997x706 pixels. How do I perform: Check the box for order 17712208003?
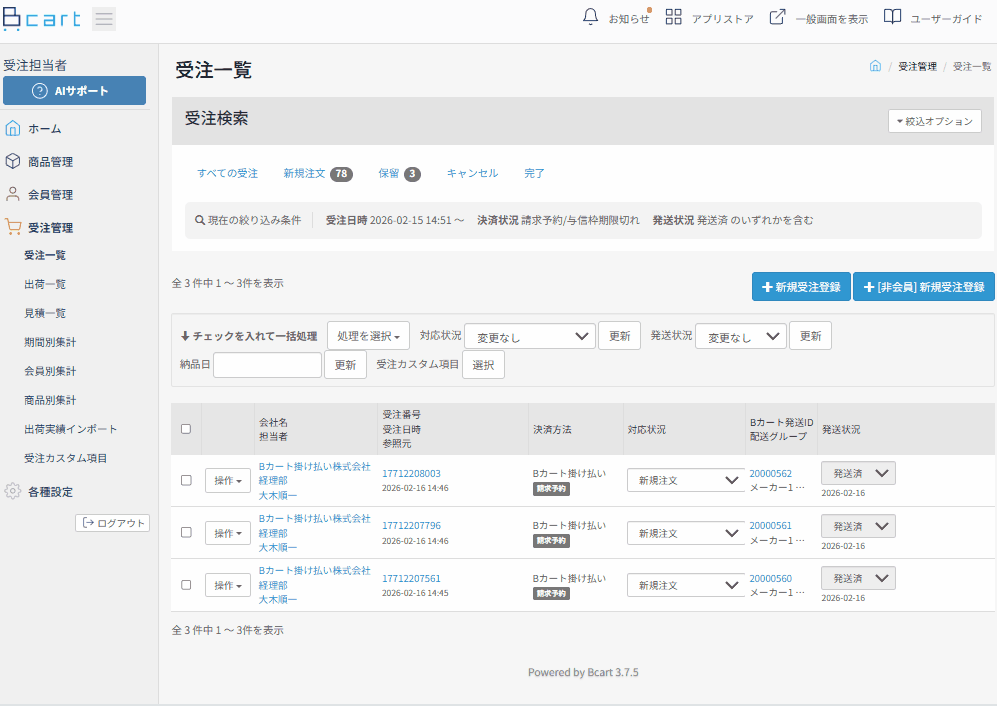(x=186, y=480)
